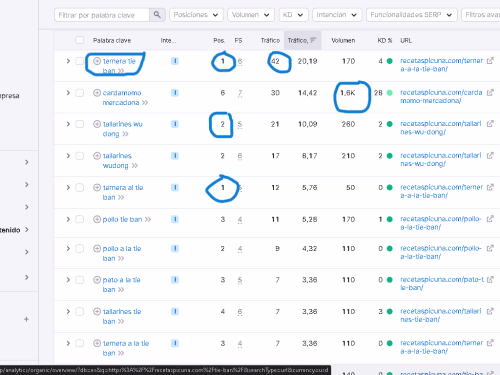Tick the select-all checkbox in table header
500x375 pixels.
tap(79, 40)
